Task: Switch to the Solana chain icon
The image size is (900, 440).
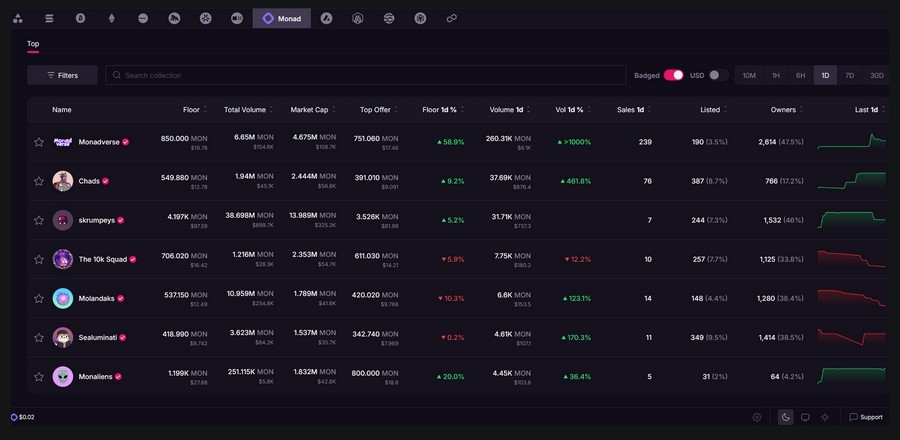Action: click(48, 18)
